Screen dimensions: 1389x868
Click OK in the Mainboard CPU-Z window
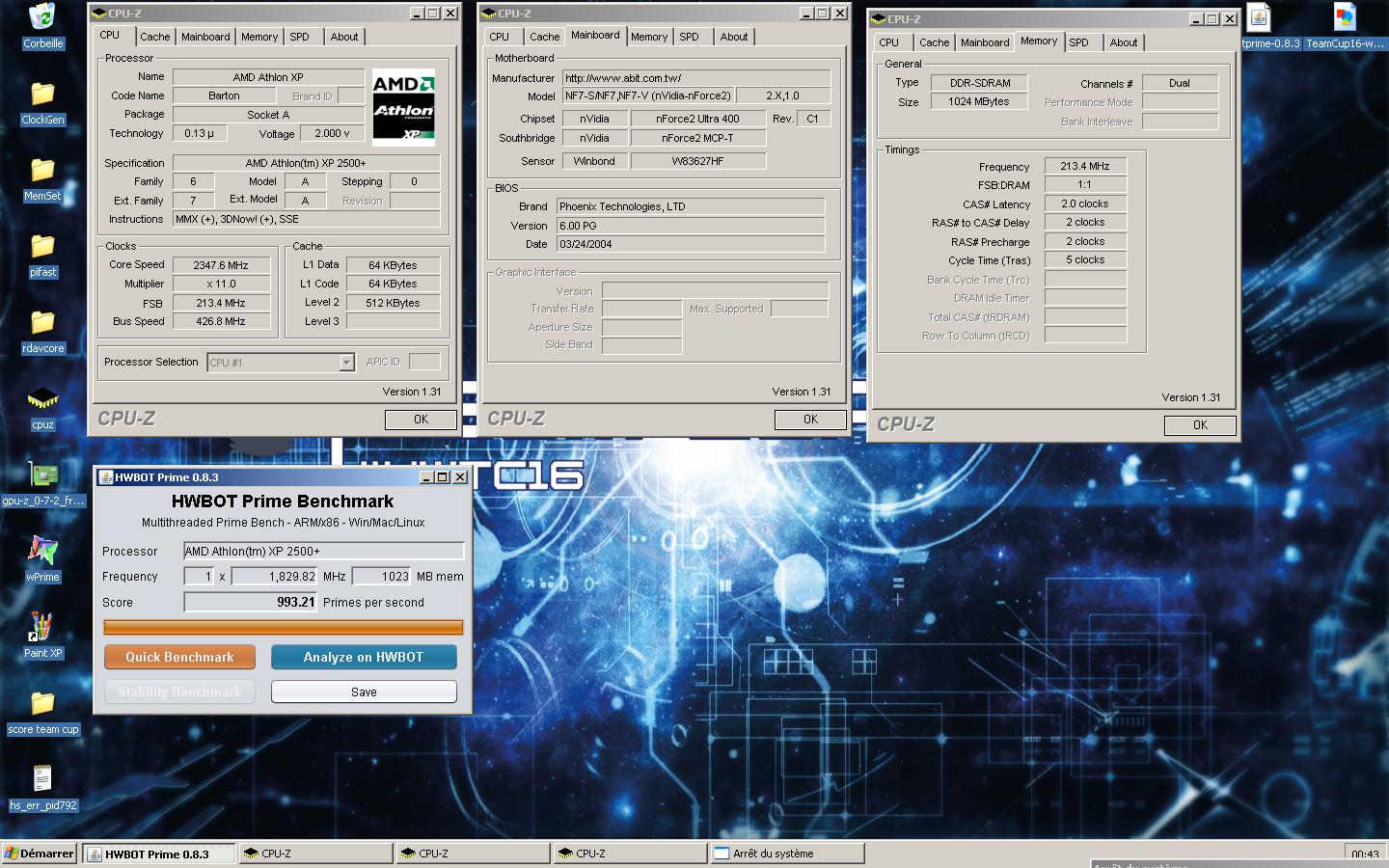pyautogui.click(x=810, y=420)
